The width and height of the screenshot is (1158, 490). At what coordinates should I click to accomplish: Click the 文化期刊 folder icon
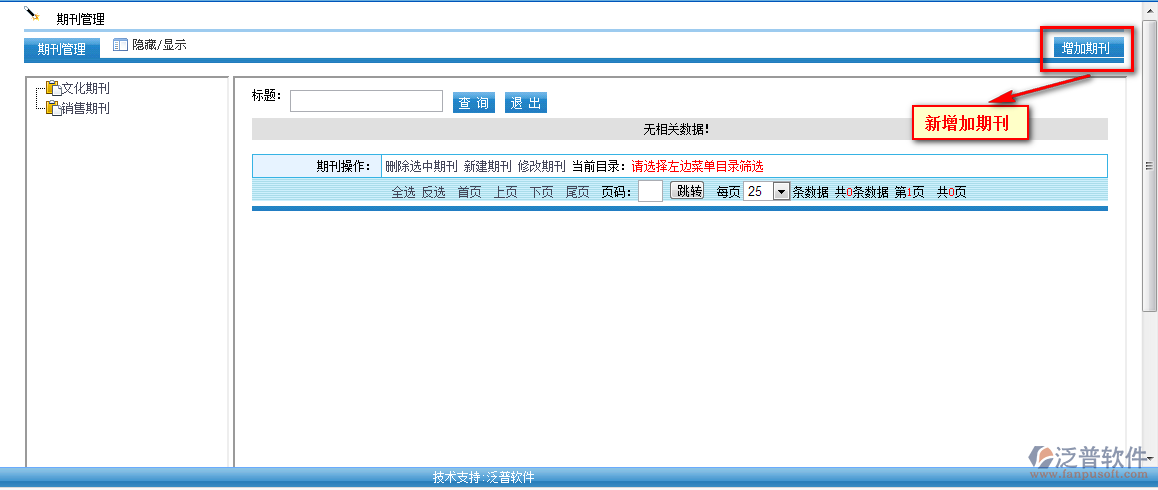tap(54, 88)
